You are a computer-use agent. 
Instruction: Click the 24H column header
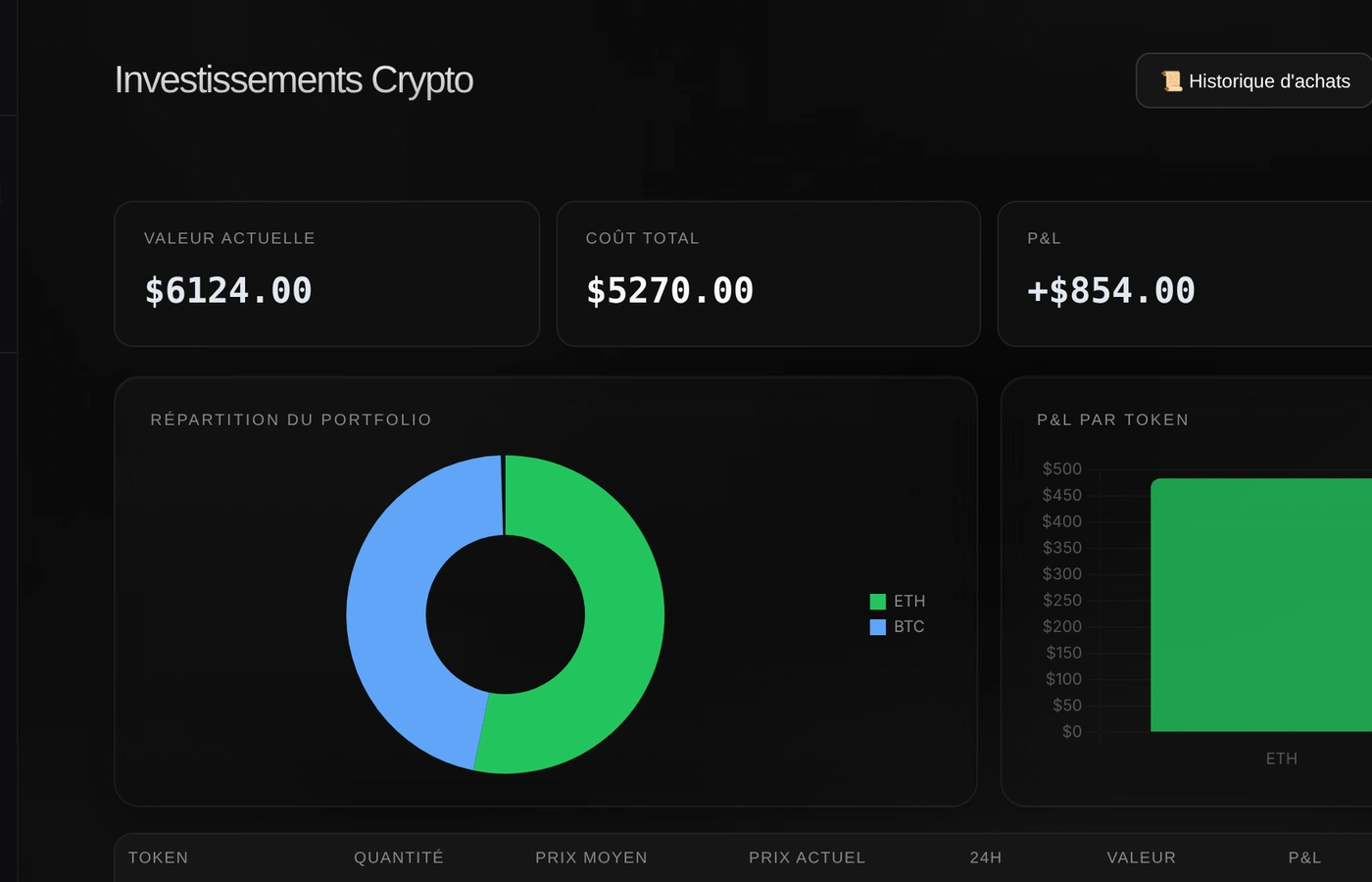[986, 857]
